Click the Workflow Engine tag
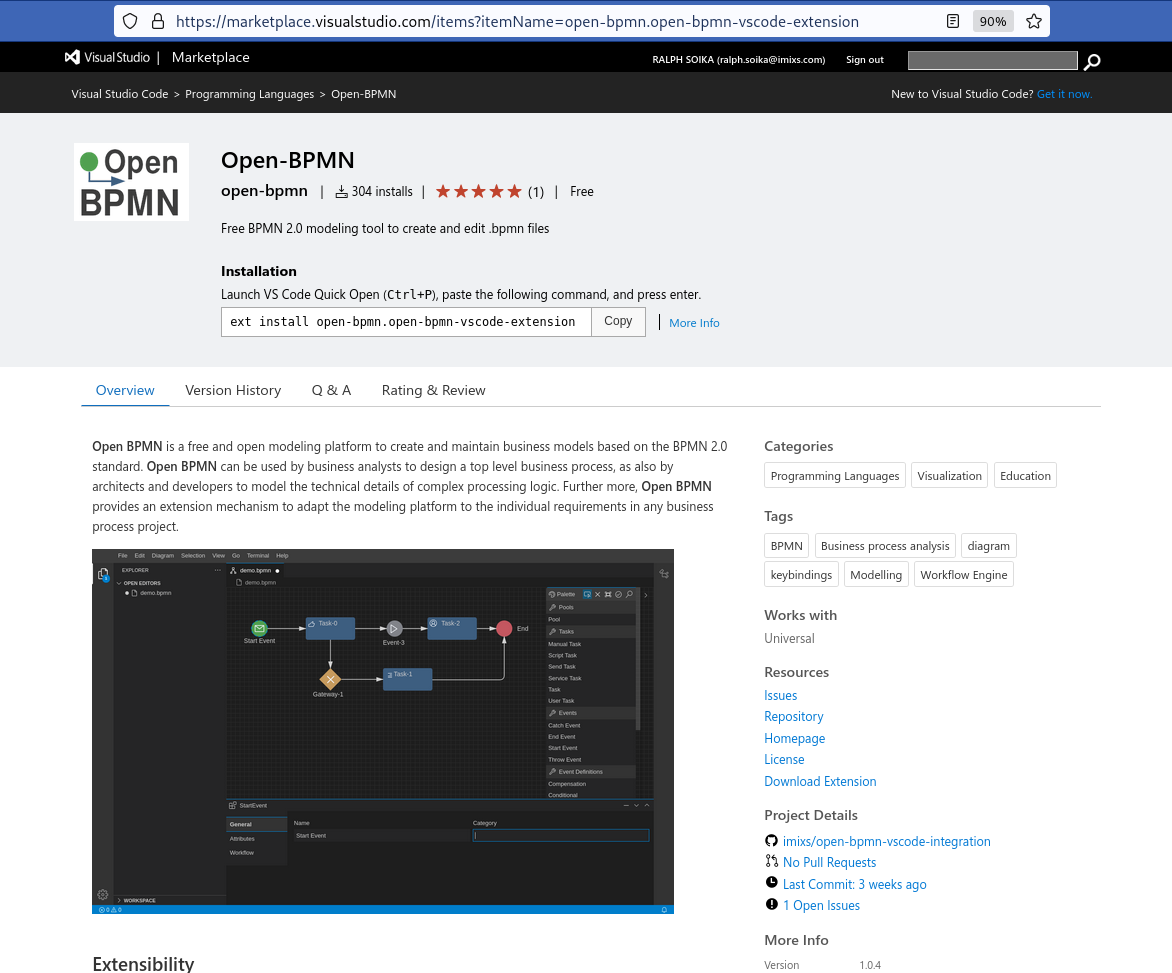1172x973 pixels. 963,575
